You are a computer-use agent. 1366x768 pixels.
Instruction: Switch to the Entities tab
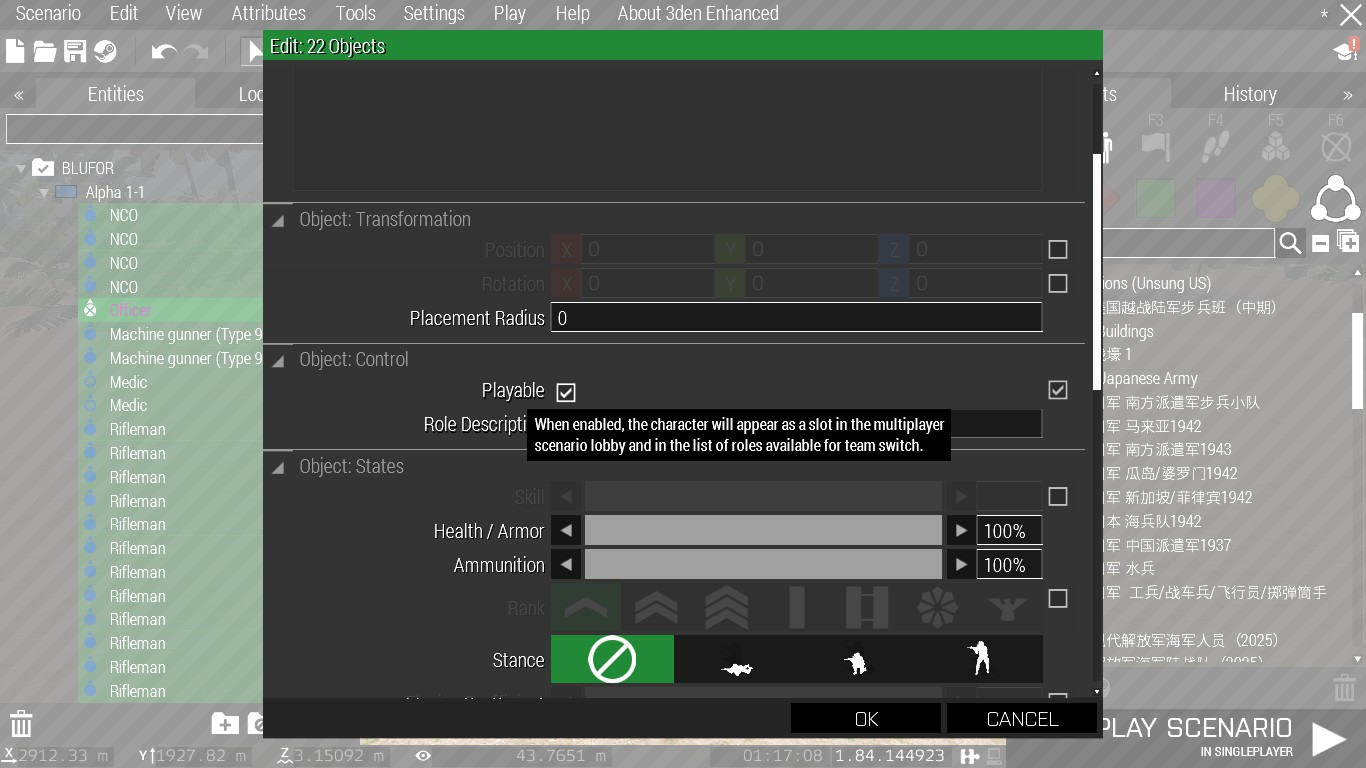coord(116,94)
